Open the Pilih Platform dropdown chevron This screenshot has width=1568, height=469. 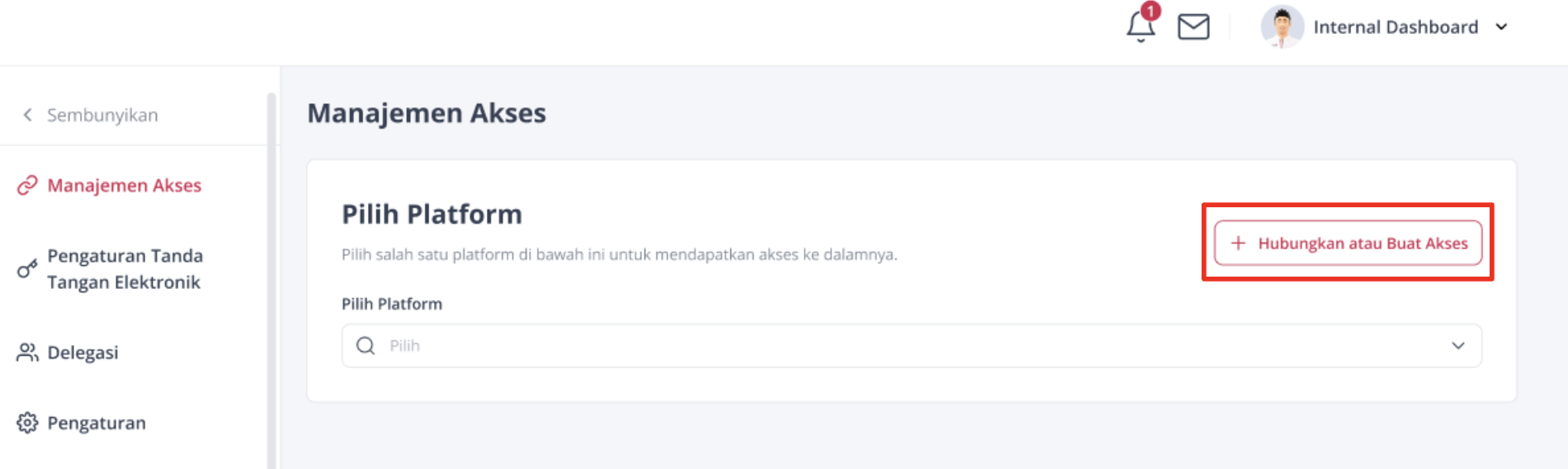(1458, 345)
